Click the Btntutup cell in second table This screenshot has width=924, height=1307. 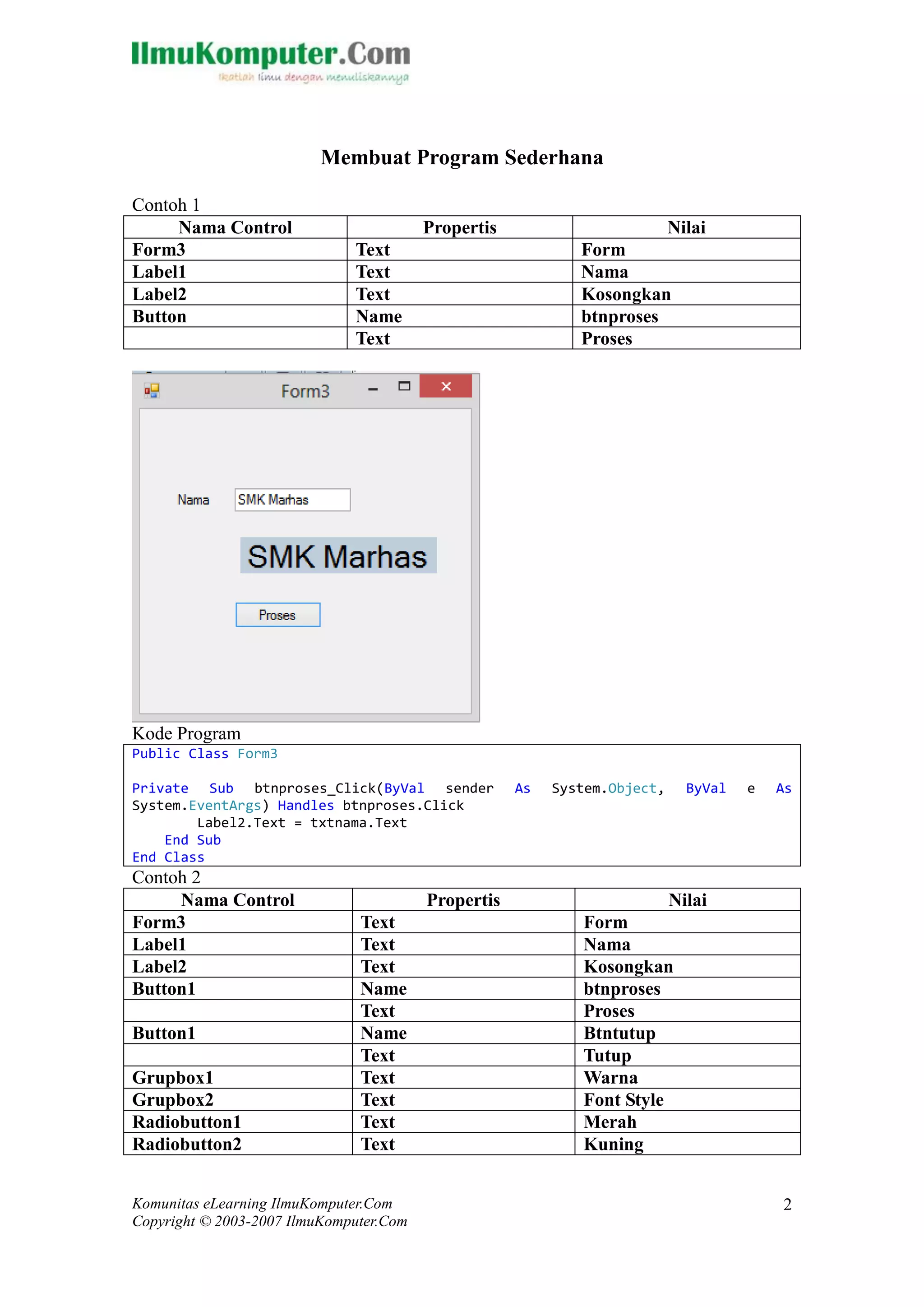click(619, 1033)
